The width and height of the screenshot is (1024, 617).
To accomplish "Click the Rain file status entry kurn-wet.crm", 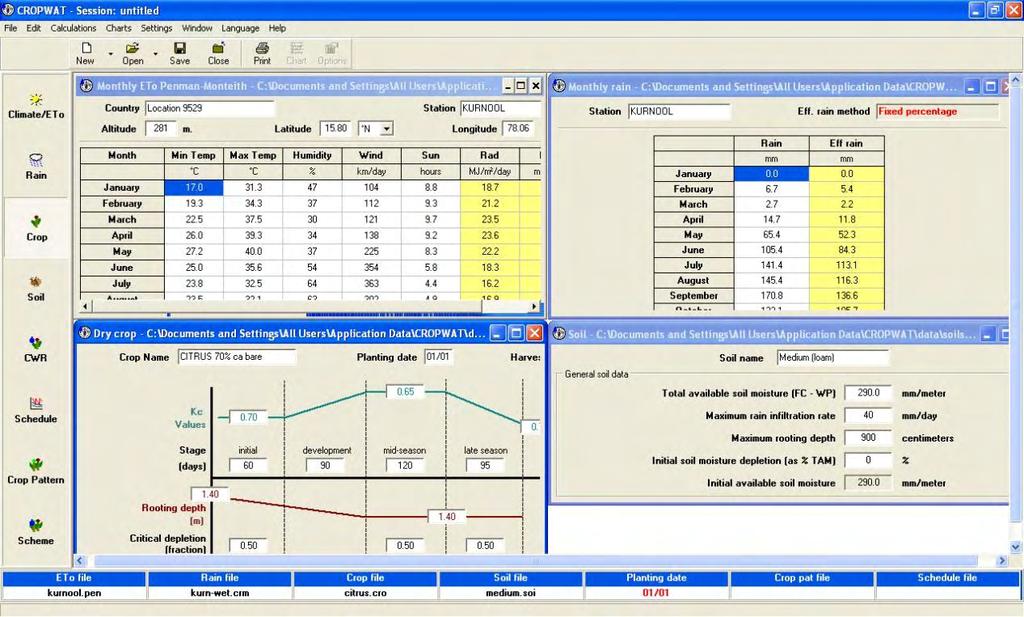I will (x=219, y=593).
